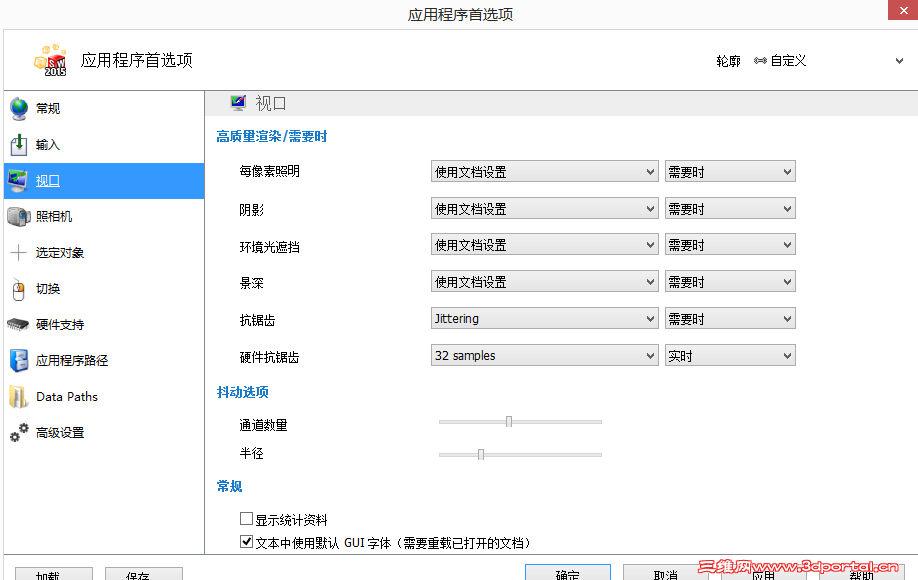Close the 应用程序首选项 dialog
918x580 pixels.
pos(903,10)
